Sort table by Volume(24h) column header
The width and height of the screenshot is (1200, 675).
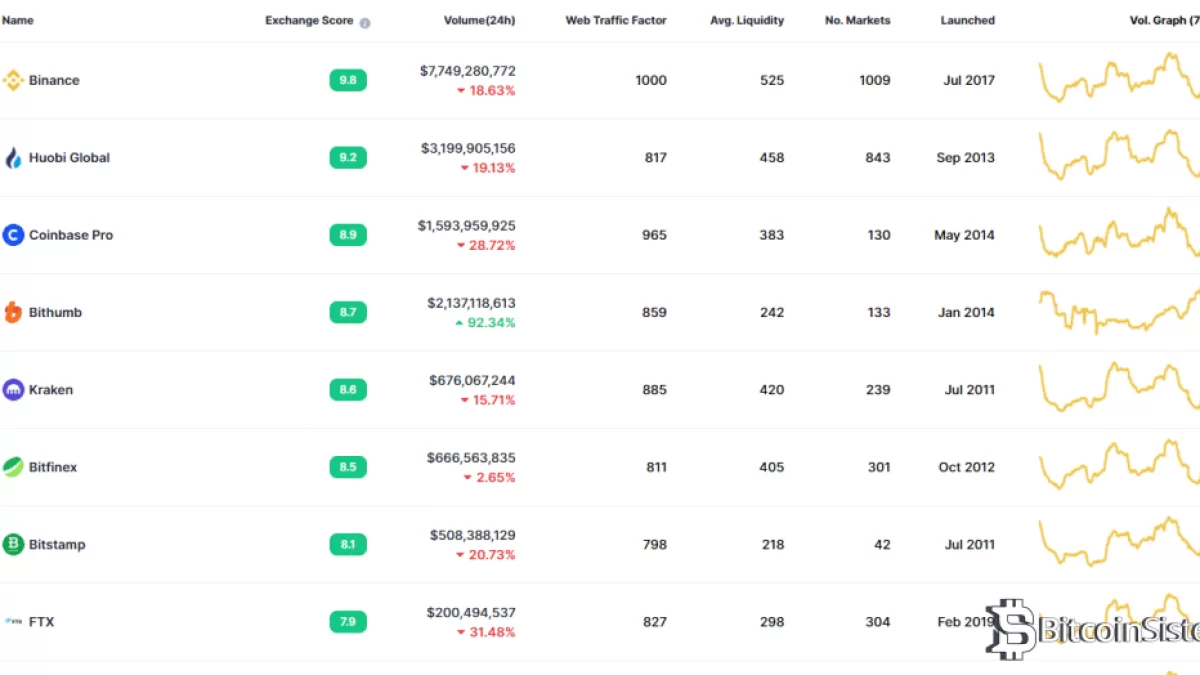(x=479, y=20)
